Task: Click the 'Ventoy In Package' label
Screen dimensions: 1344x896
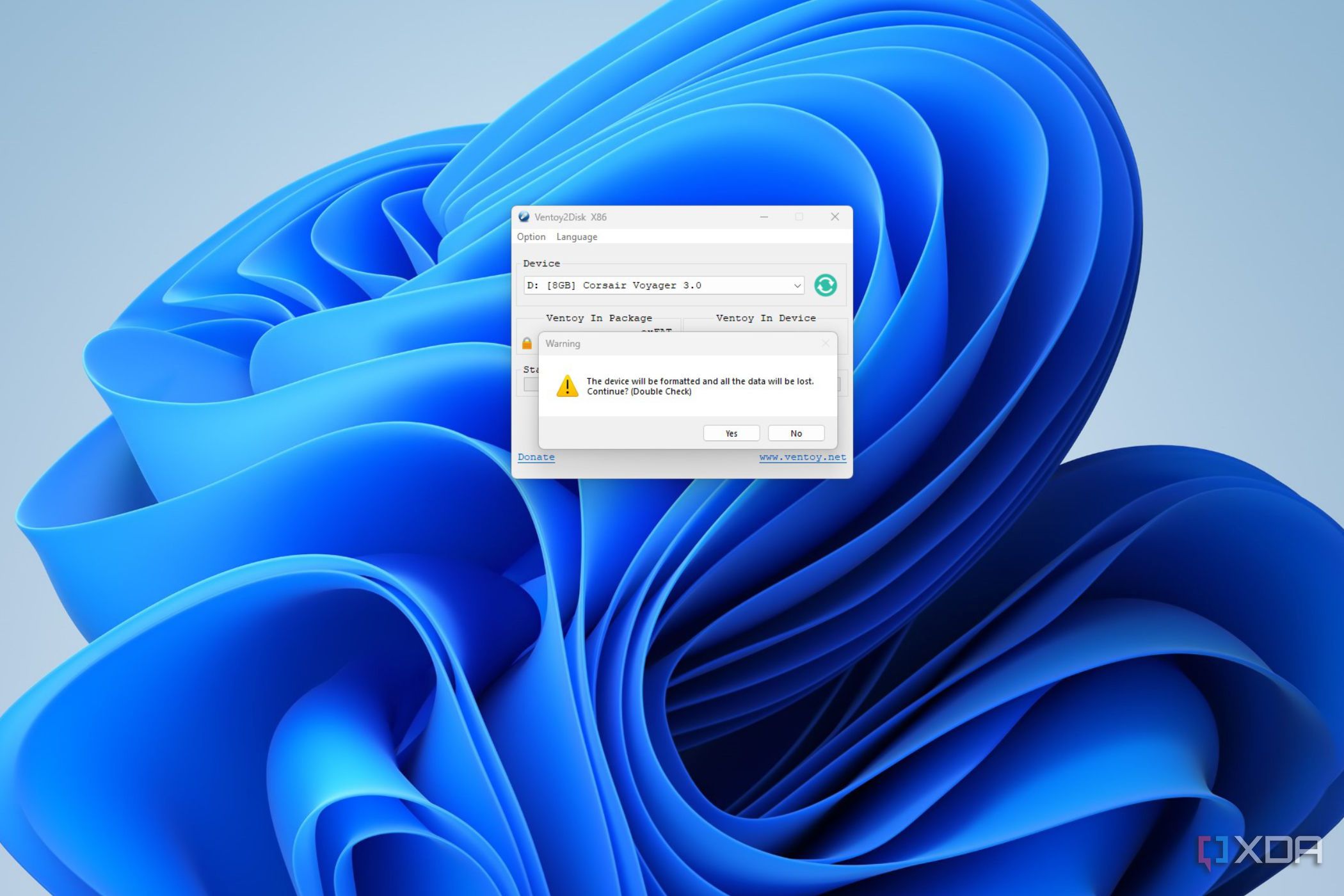Action: (x=599, y=318)
